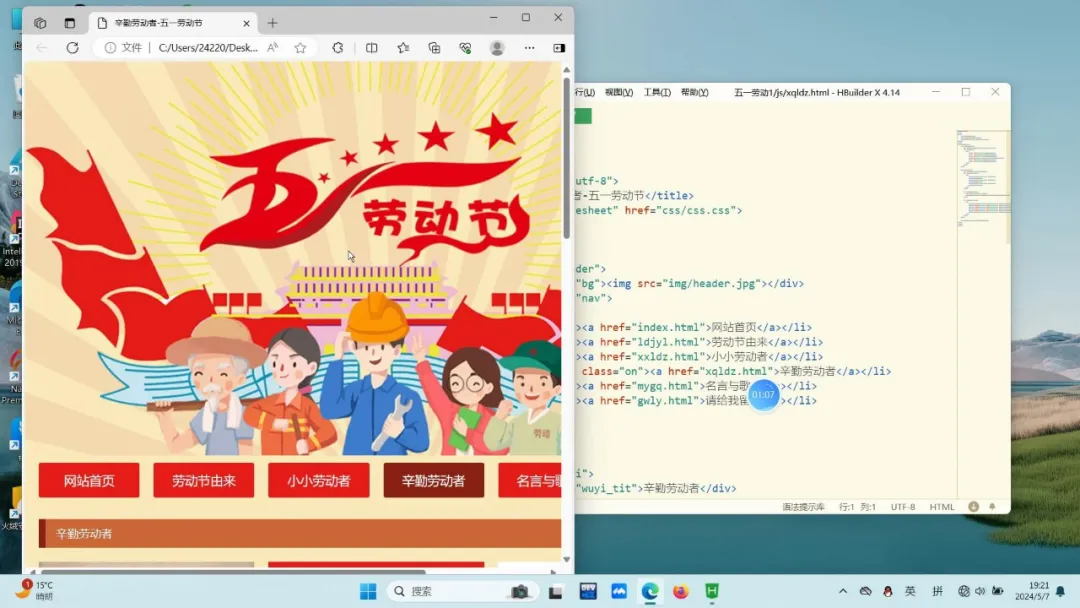Click the circular icon in HBuilder status bar
The width and height of the screenshot is (1080, 608).
[973, 507]
